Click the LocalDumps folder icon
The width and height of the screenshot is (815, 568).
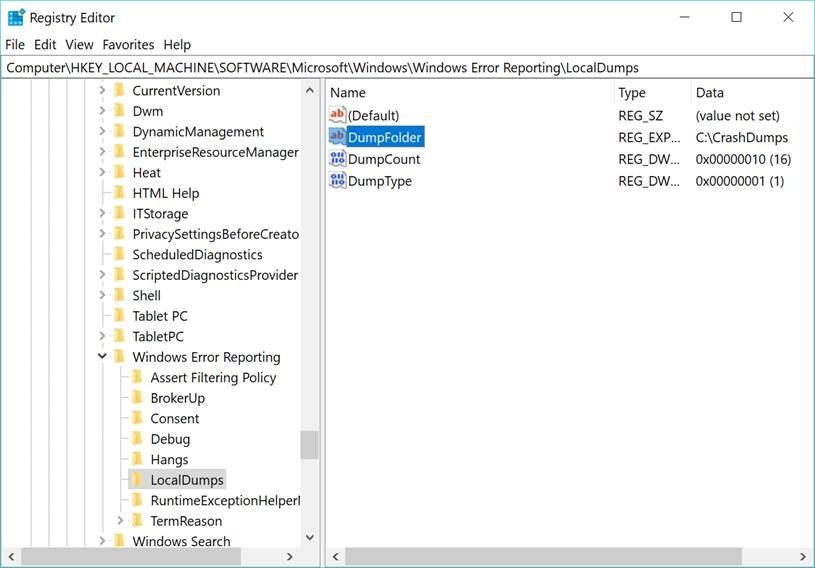(x=138, y=480)
